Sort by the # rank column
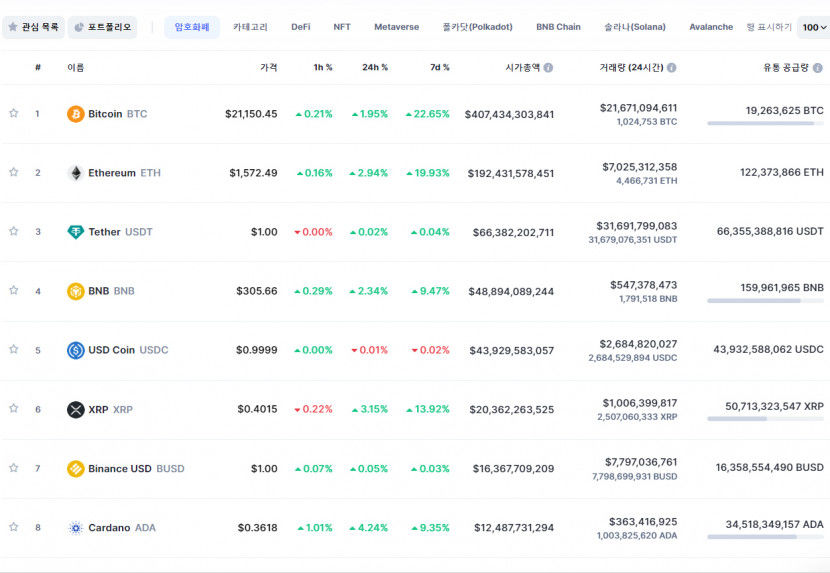 click(x=38, y=67)
